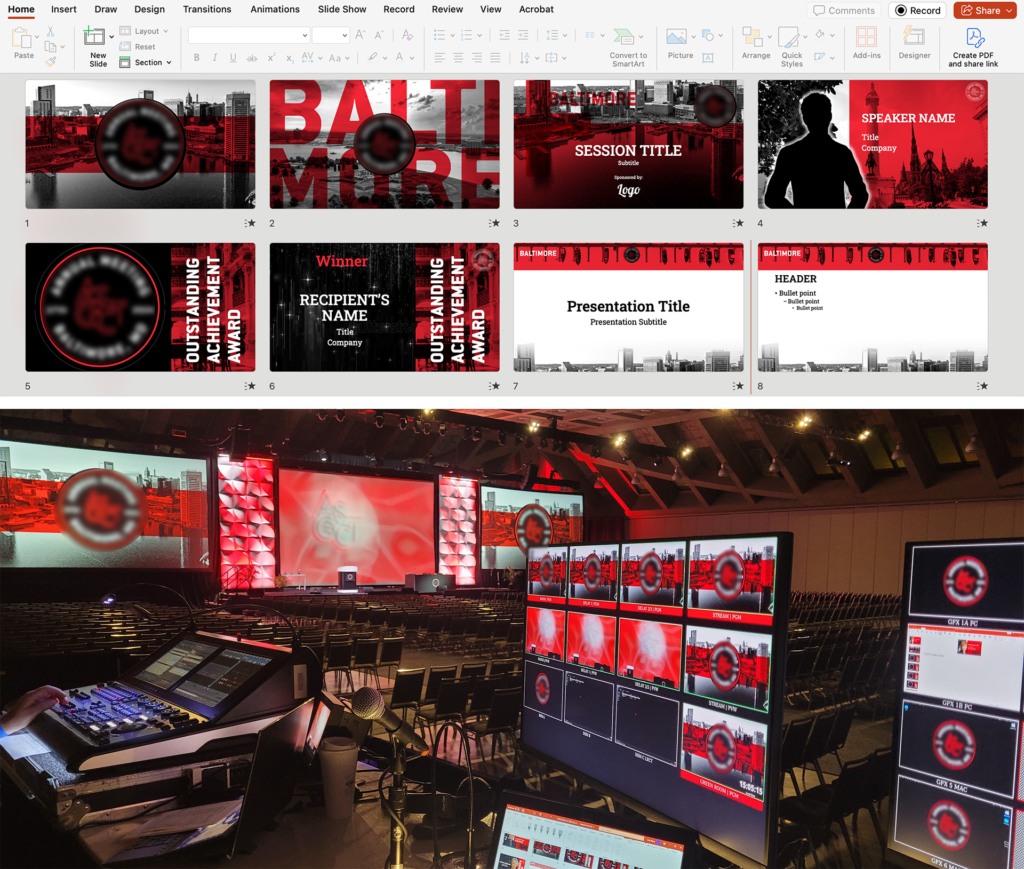Select the Session Title slide thumbnail

tap(628, 144)
